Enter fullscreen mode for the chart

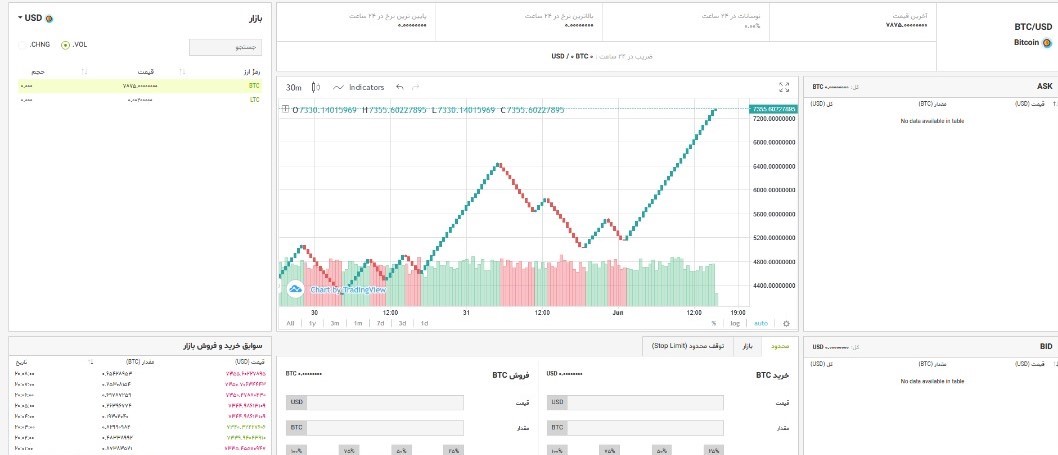pyautogui.click(x=784, y=88)
